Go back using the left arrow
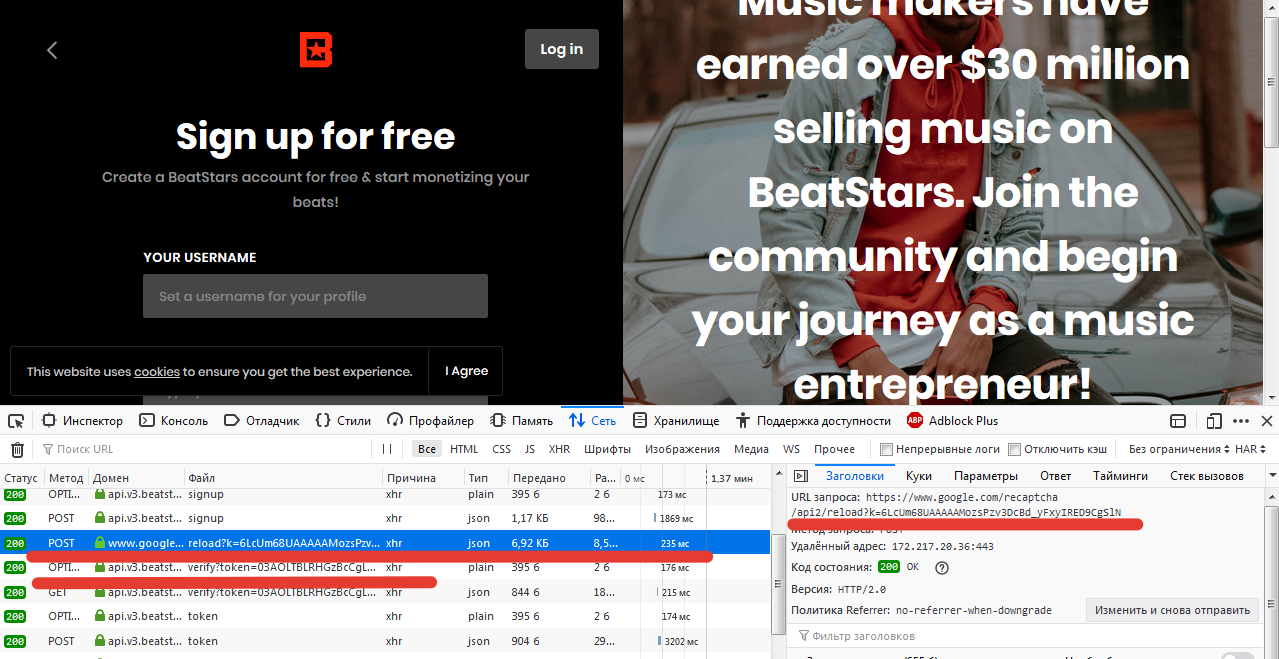1279x659 pixels. coord(53,50)
